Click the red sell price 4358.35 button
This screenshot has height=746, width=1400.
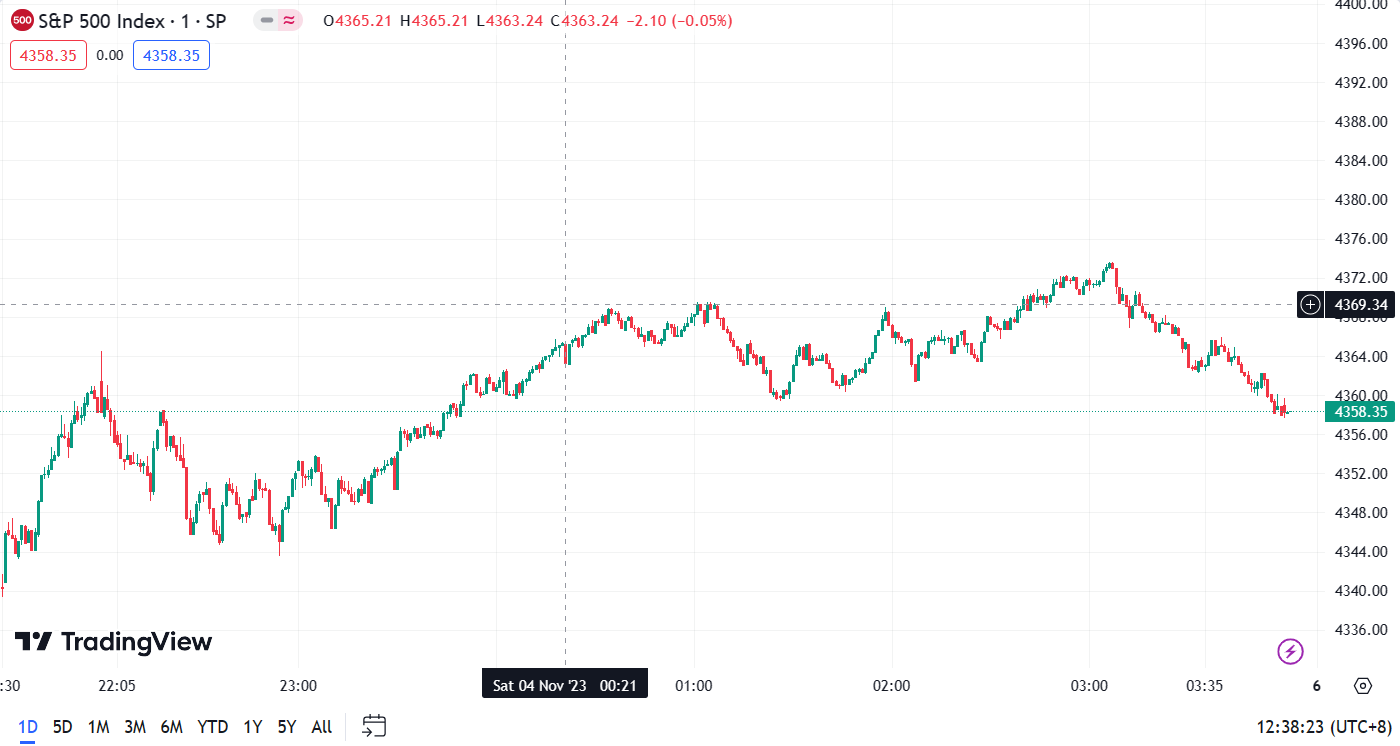[x=48, y=55]
